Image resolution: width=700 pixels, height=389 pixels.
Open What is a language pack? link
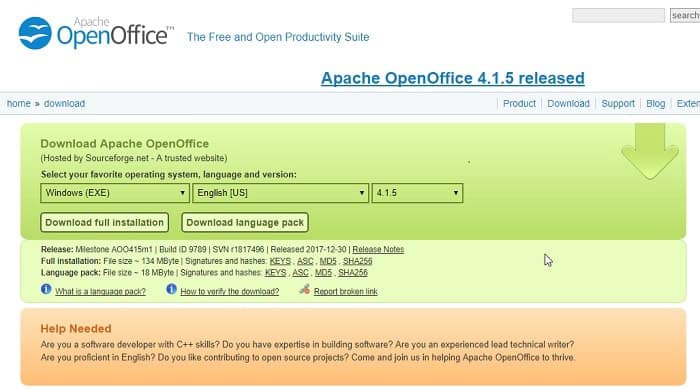[100, 292]
